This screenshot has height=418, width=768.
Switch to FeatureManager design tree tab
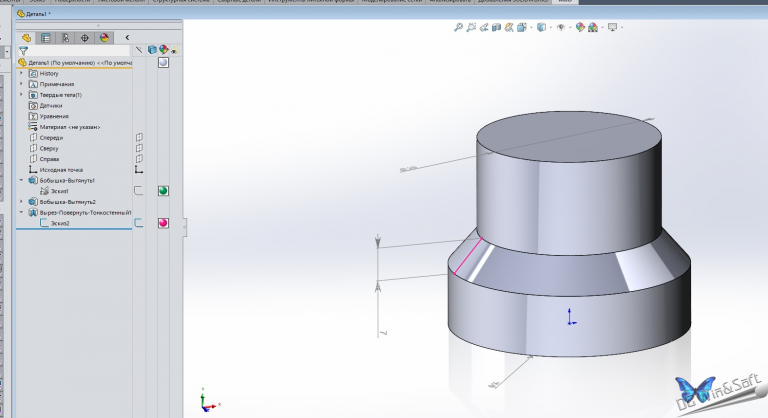pos(26,38)
